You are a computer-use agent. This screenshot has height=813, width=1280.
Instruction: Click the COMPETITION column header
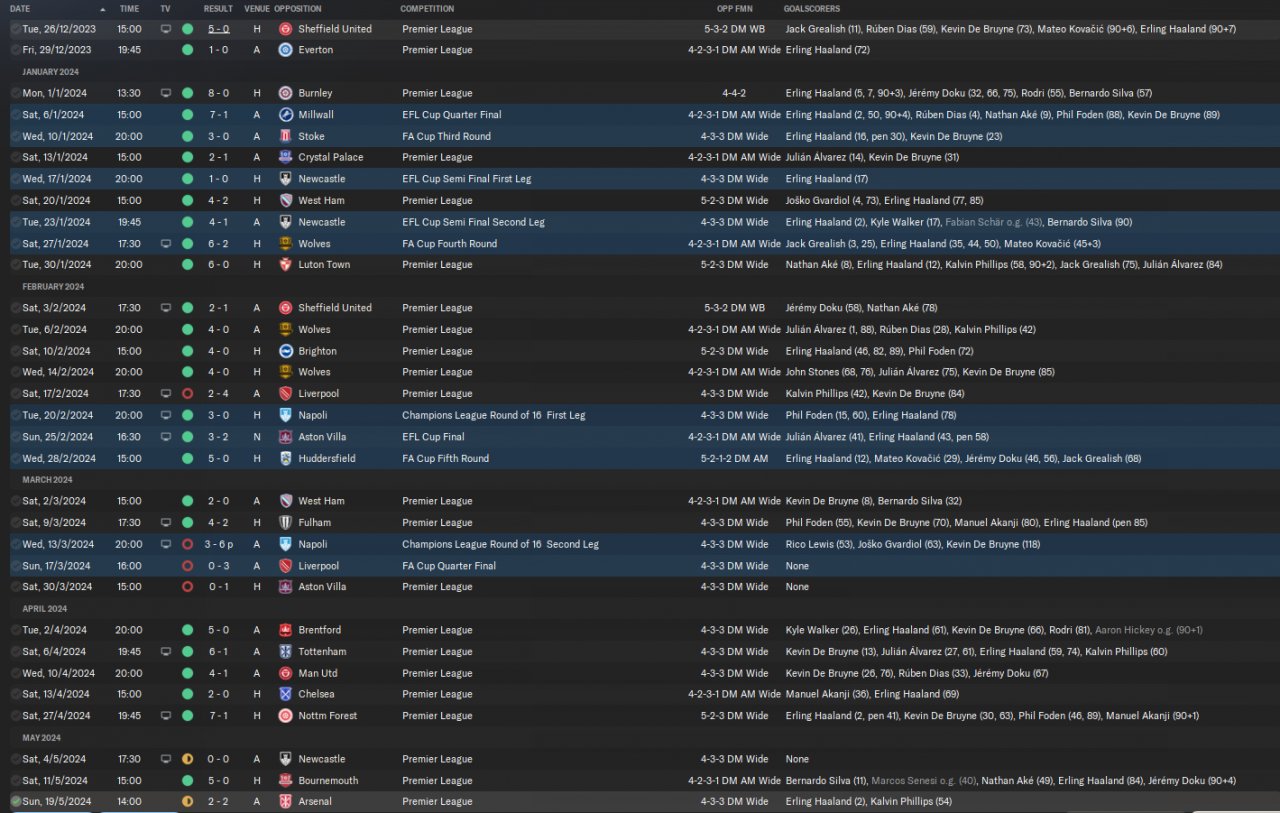click(x=427, y=8)
